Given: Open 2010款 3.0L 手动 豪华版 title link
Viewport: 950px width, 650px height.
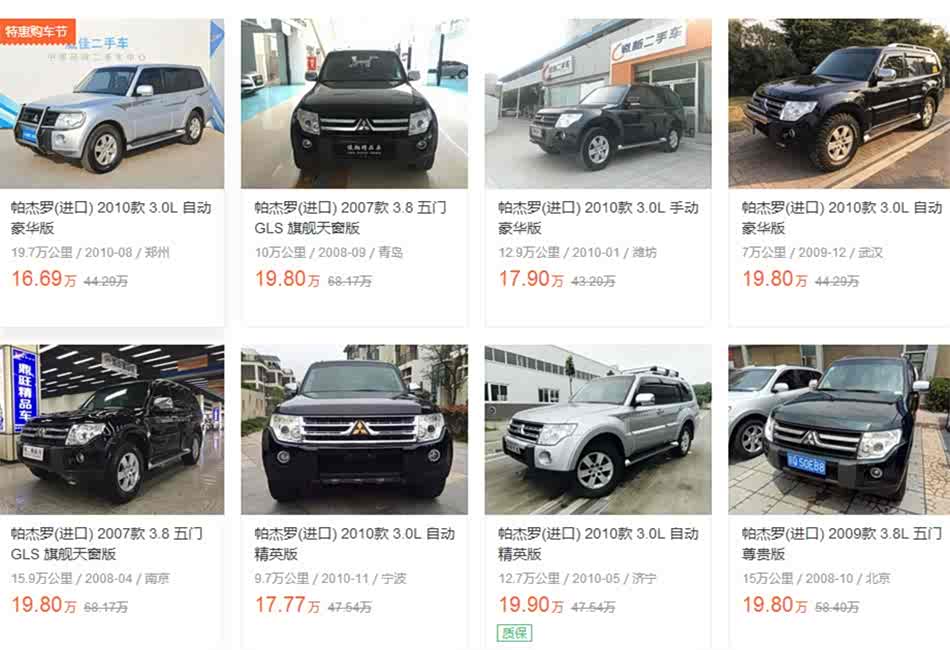Looking at the screenshot, I should tap(598, 217).
